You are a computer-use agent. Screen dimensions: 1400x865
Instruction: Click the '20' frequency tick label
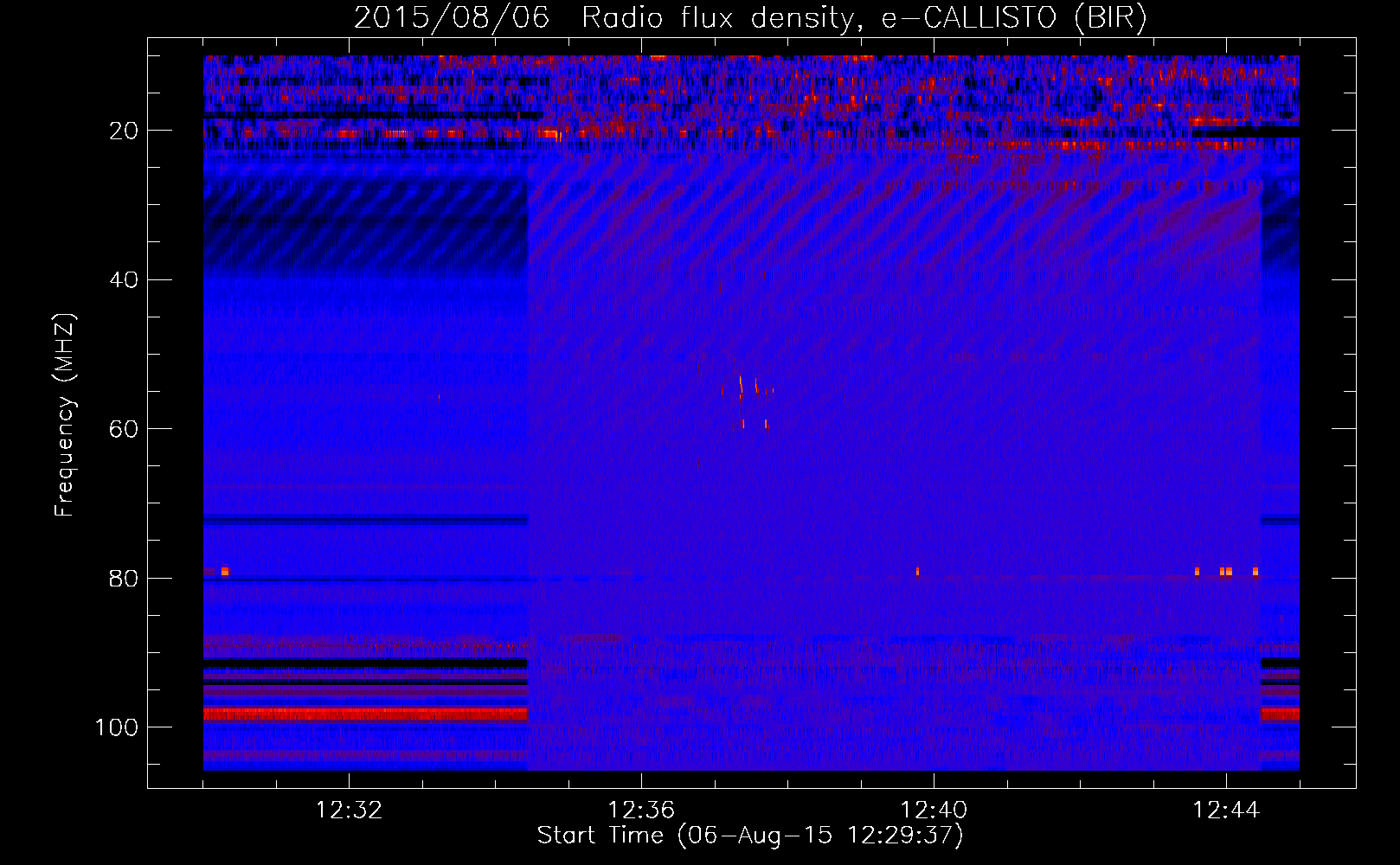tap(125, 131)
